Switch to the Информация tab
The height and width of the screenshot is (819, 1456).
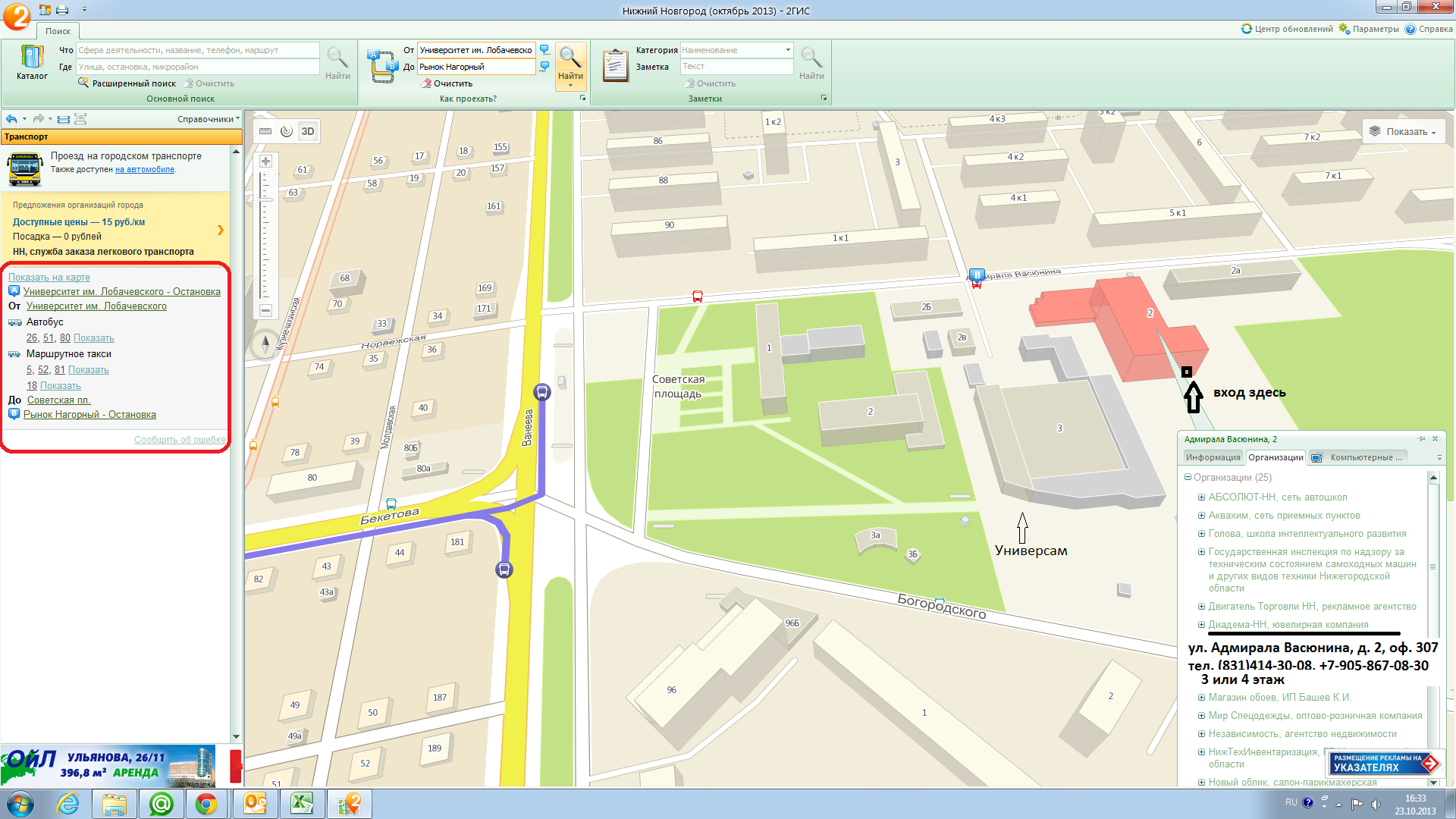click(1213, 457)
